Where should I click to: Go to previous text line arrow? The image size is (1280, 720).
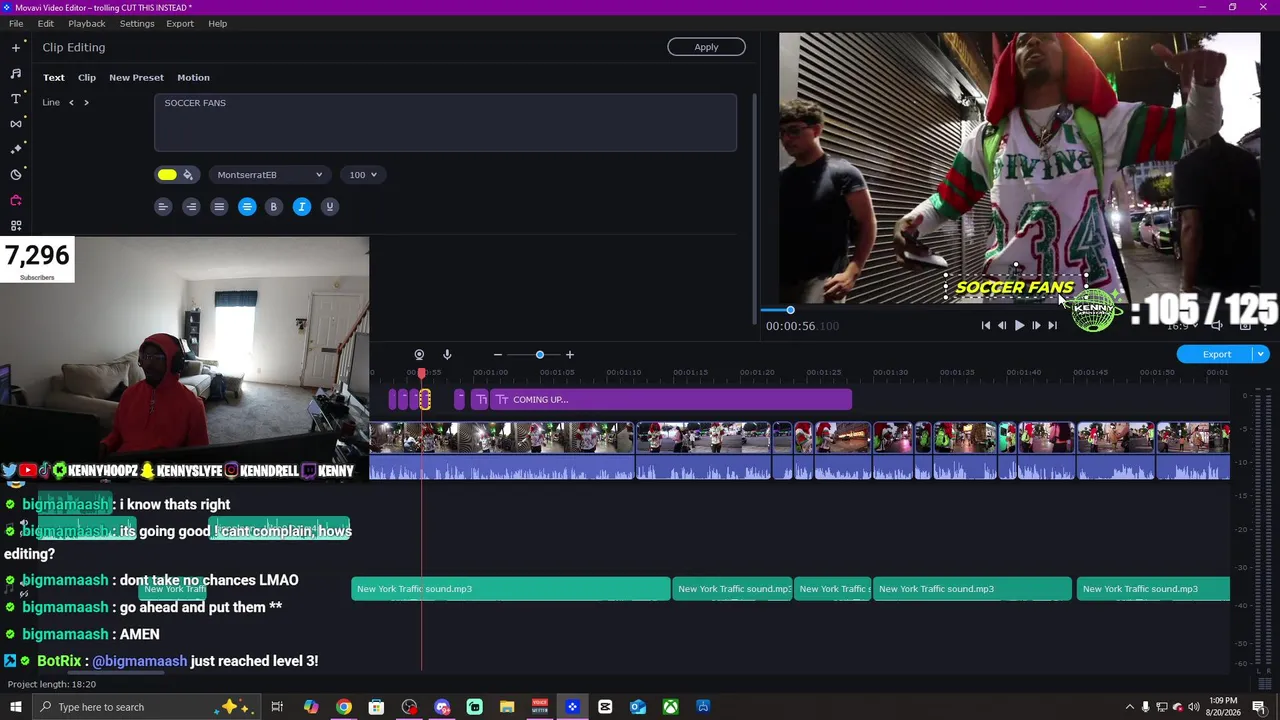click(71, 102)
